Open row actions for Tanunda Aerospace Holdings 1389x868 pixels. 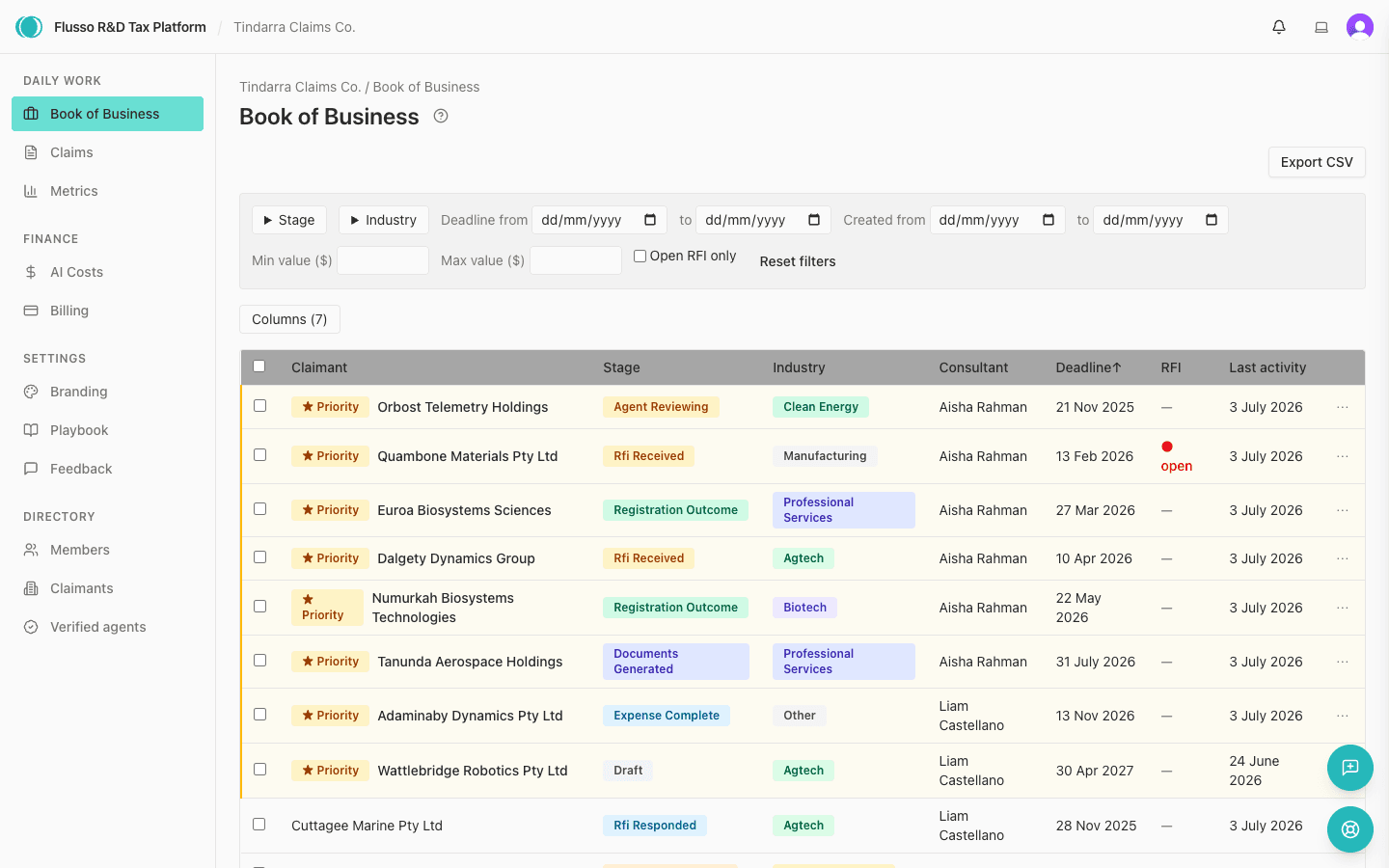(1343, 662)
